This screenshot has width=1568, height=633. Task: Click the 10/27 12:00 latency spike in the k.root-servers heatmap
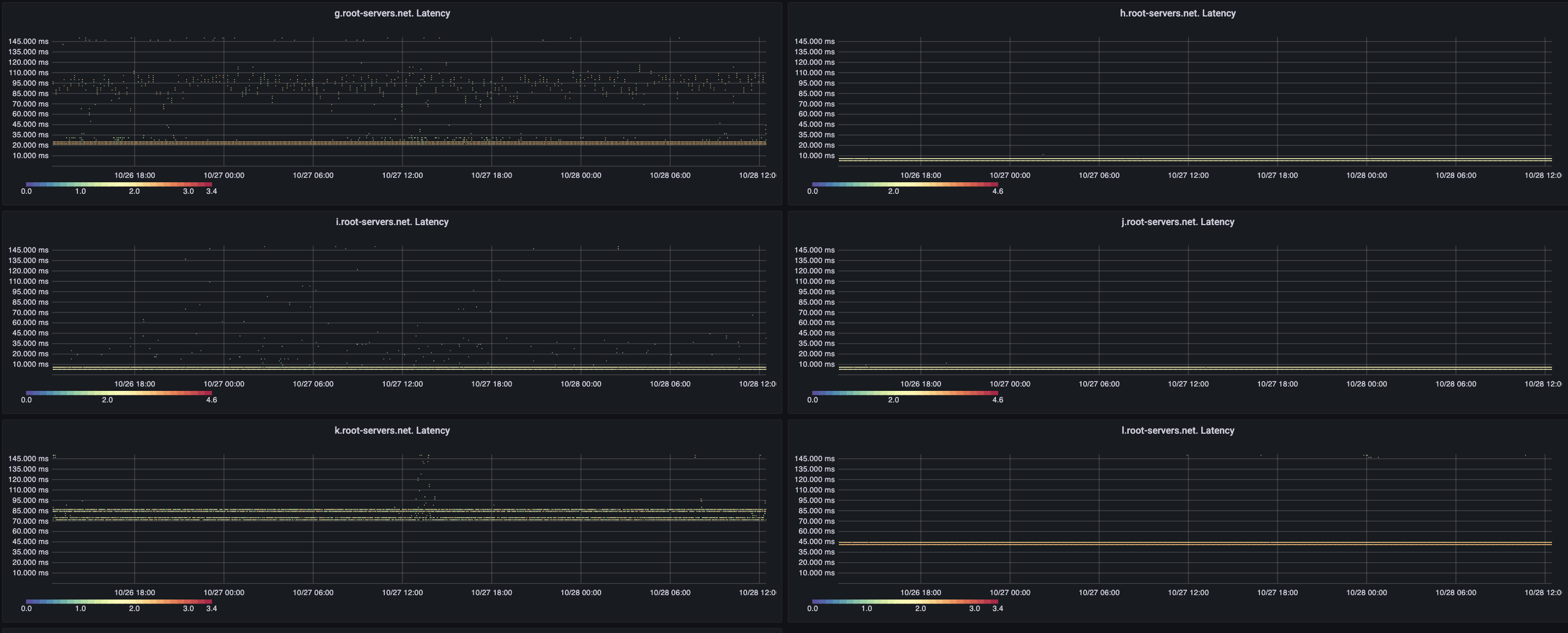[424, 481]
